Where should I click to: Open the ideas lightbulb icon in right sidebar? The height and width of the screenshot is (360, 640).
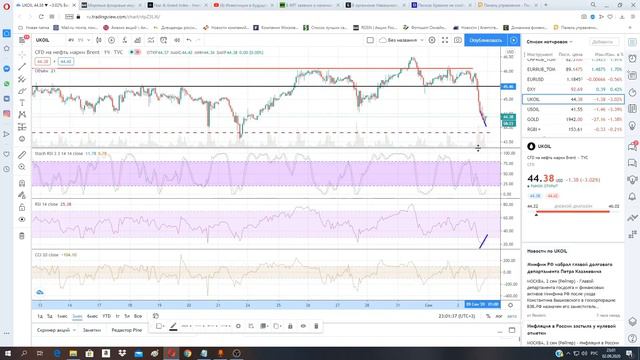point(632,125)
